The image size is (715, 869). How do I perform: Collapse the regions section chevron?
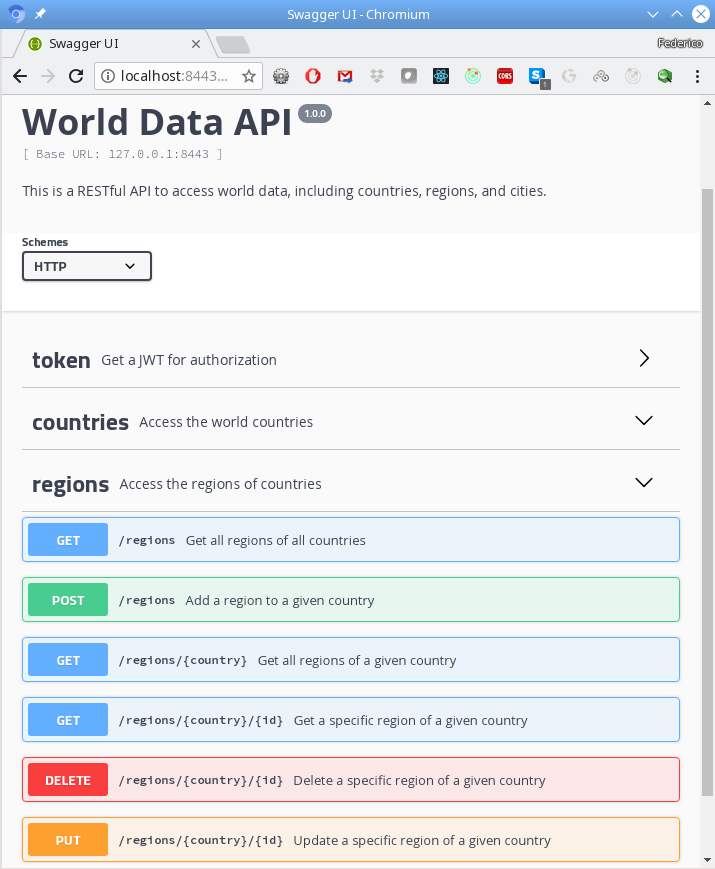644,483
